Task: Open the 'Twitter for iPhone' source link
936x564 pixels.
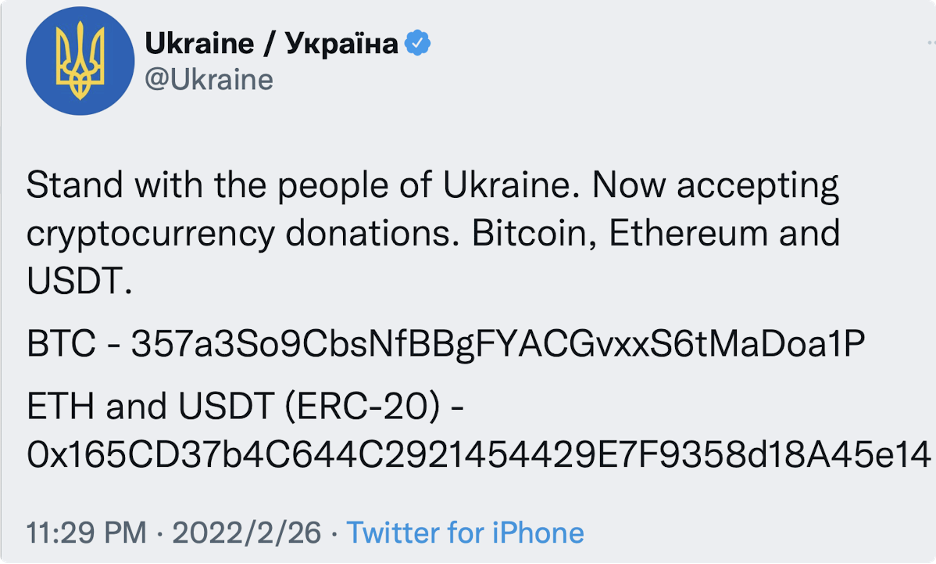Action: (465, 532)
